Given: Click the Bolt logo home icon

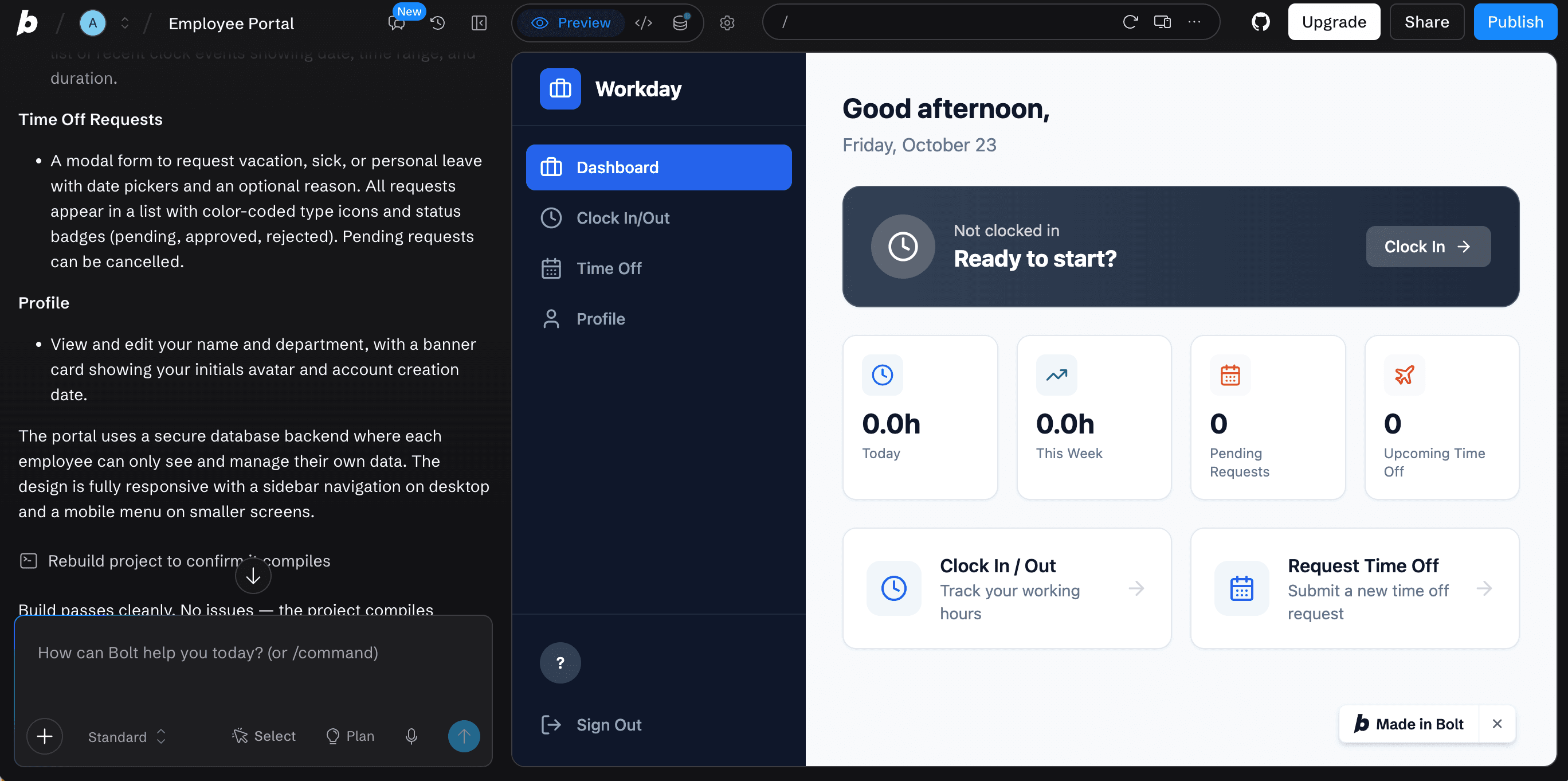Looking at the screenshot, I should point(27,23).
